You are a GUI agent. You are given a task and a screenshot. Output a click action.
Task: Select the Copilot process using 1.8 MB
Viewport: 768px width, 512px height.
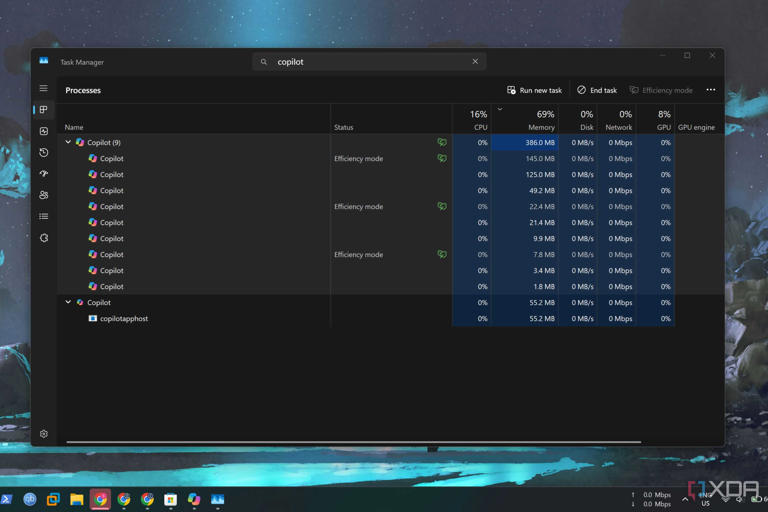[391, 287]
